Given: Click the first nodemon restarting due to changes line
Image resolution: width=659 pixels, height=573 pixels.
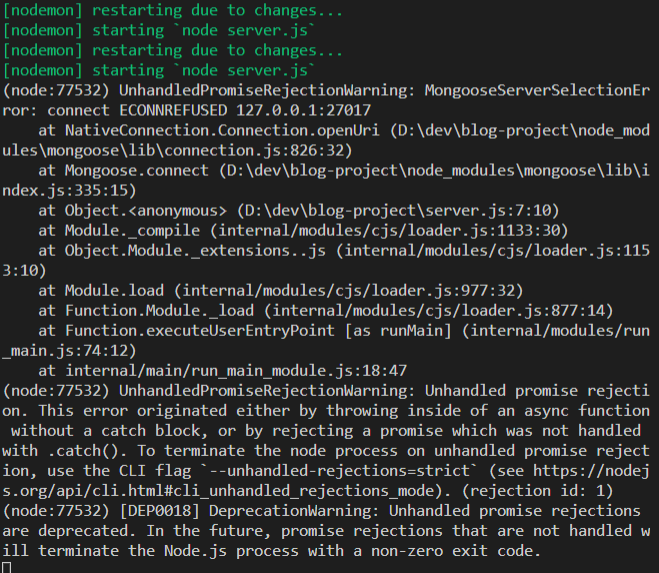Looking at the screenshot, I should click(x=173, y=10).
